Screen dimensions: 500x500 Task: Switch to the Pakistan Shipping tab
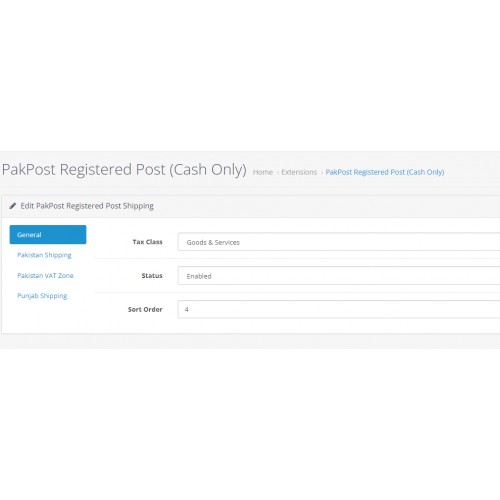(44, 255)
